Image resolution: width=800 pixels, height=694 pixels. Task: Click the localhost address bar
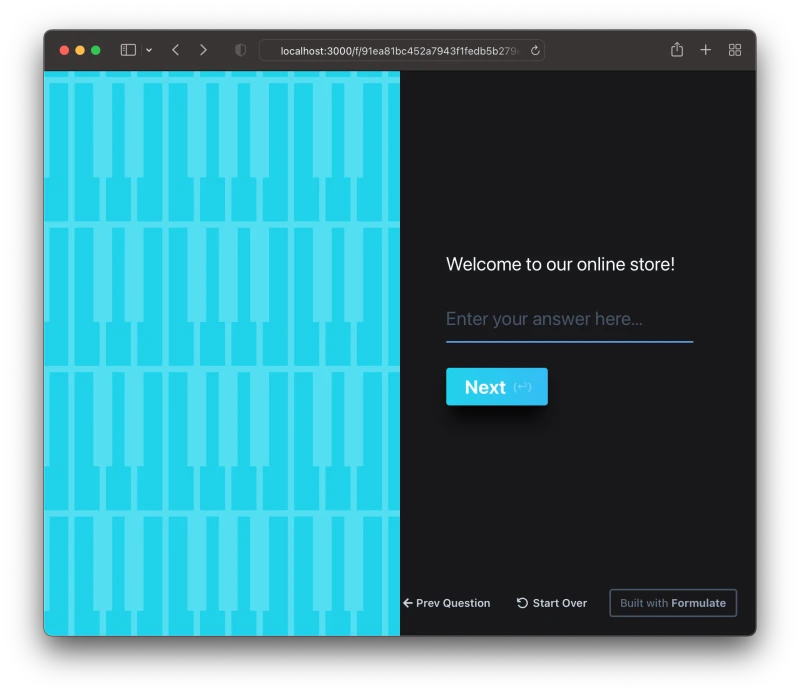(x=400, y=50)
